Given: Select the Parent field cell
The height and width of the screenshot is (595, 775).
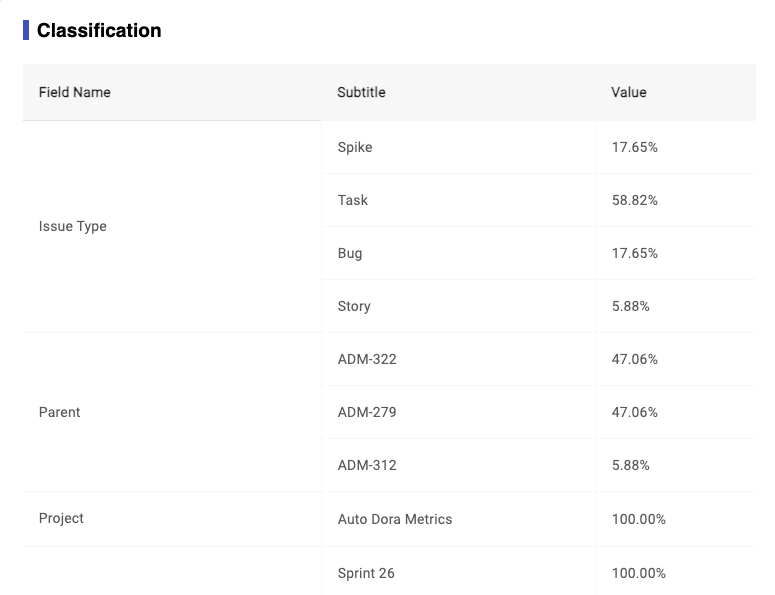Looking at the screenshot, I should point(60,412).
